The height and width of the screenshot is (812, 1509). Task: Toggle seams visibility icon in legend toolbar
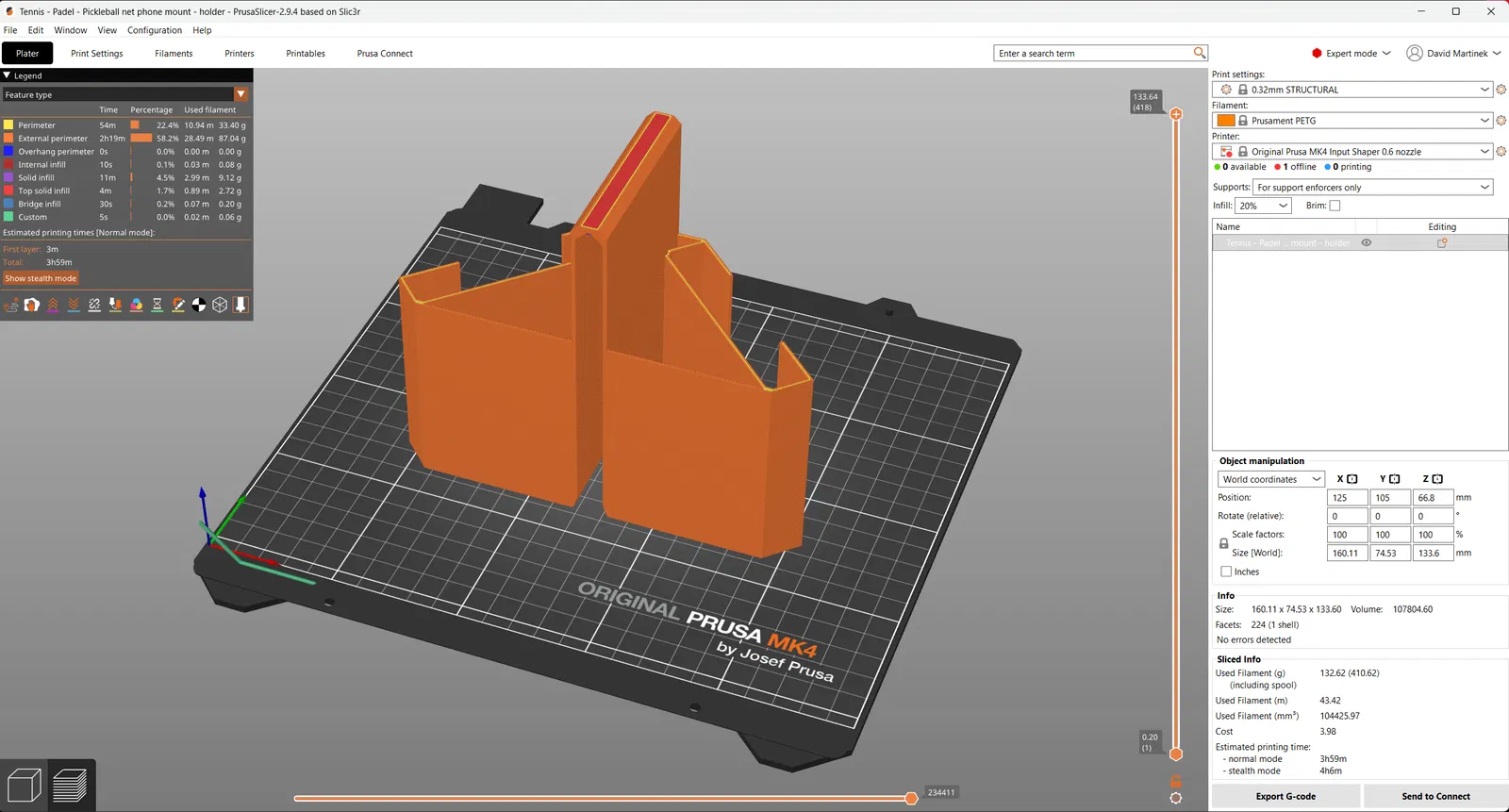94,305
